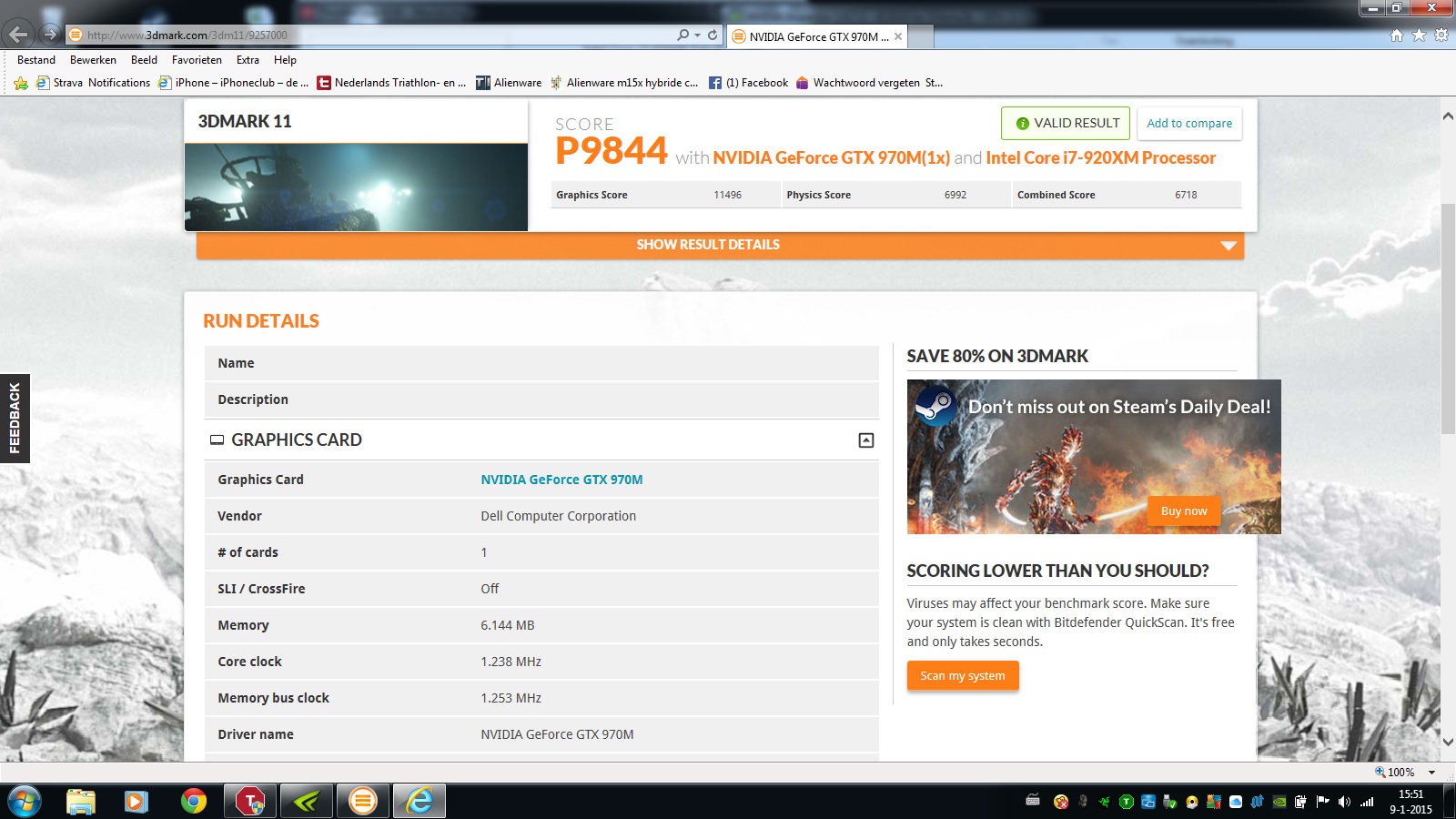Open the Bestand menu

pos(36,59)
